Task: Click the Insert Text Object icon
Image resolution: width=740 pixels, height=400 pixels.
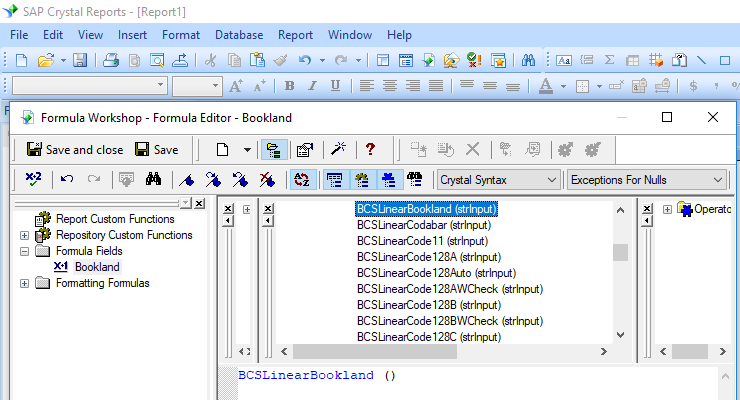Action: click(x=563, y=60)
